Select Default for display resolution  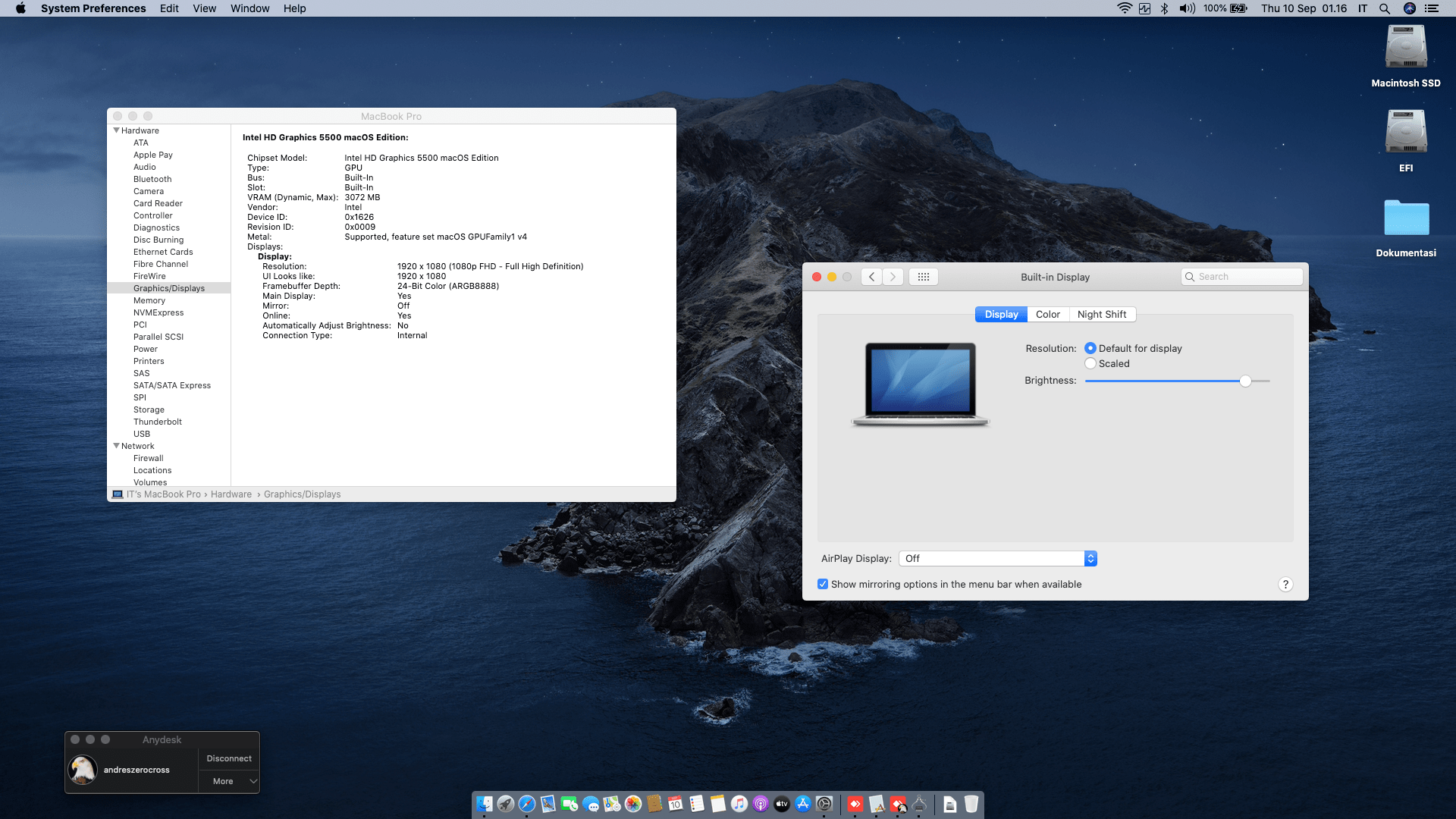click(1090, 348)
